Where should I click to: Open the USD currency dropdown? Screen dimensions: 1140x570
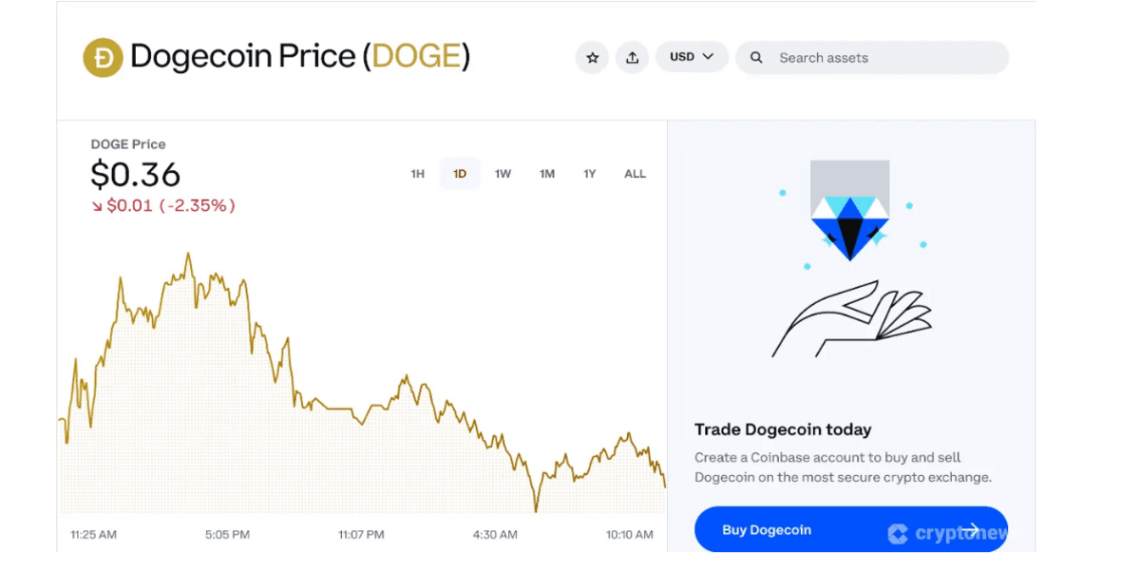click(692, 57)
